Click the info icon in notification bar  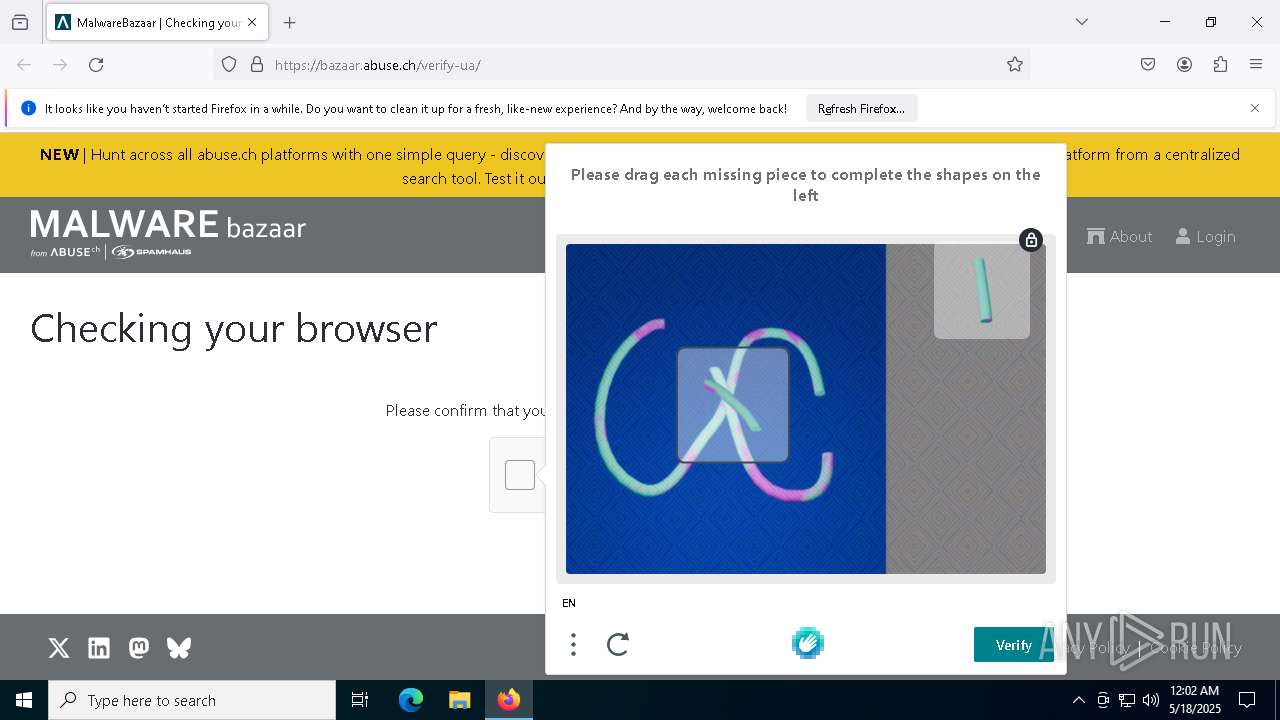point(28,108)
